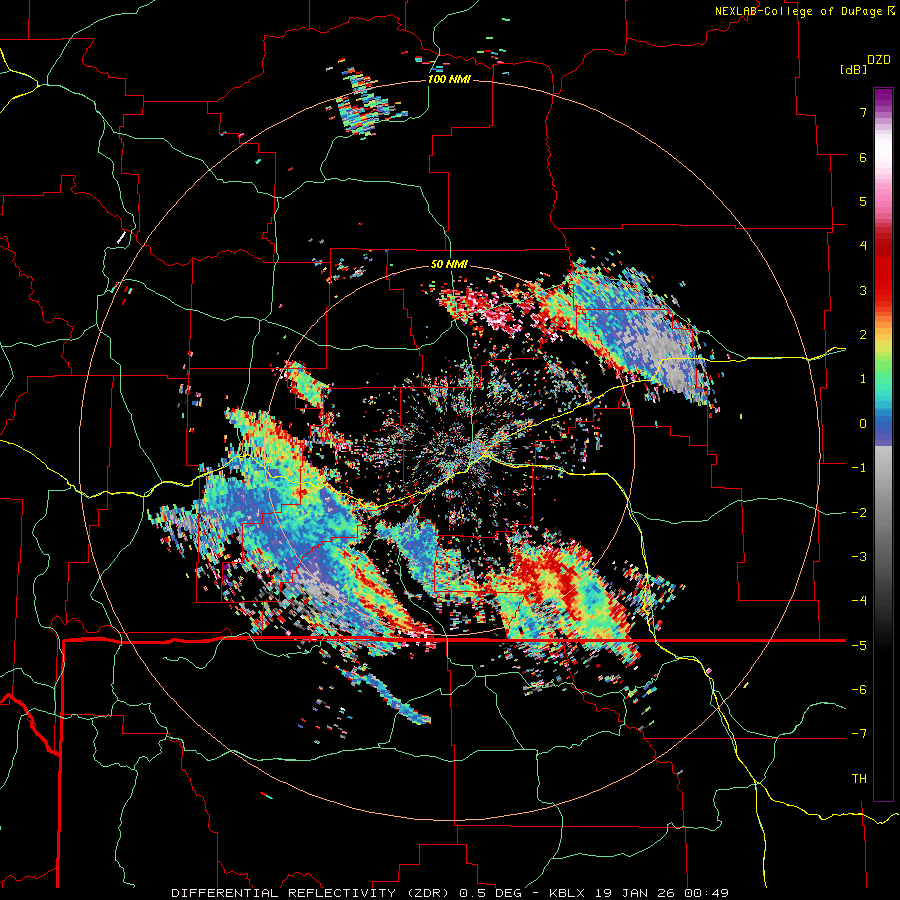Click the 0 scale value
The width and height of the screenshot is (900, 900).
(x=863, y=424)
